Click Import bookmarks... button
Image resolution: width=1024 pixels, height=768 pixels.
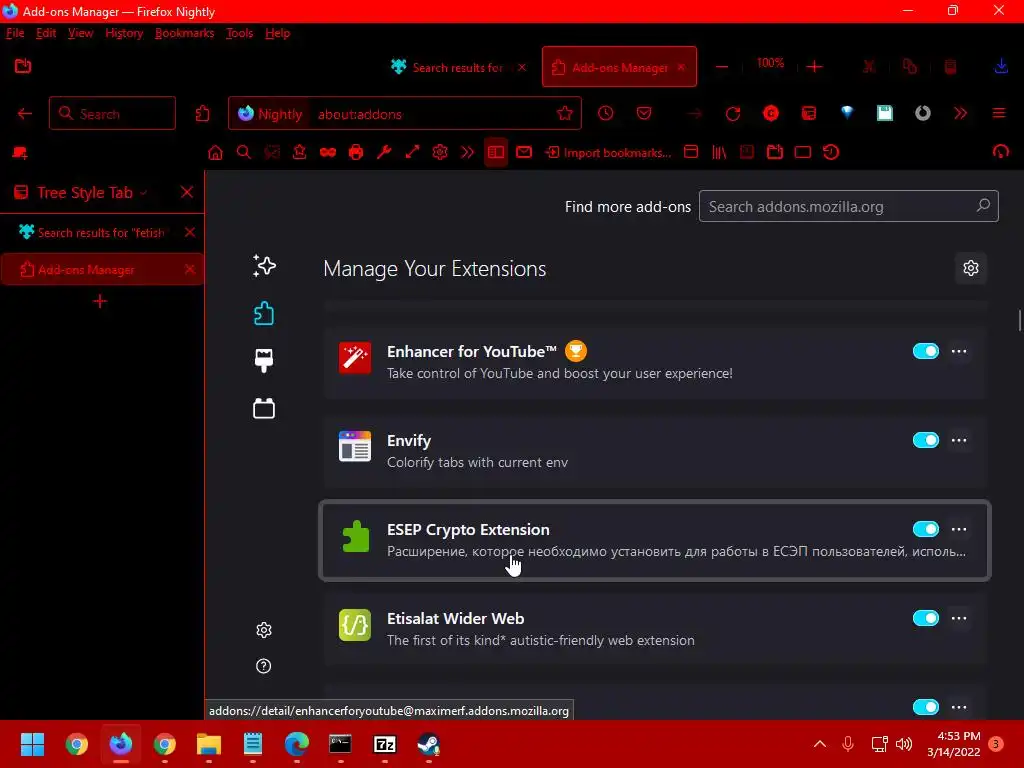[609, 153]
